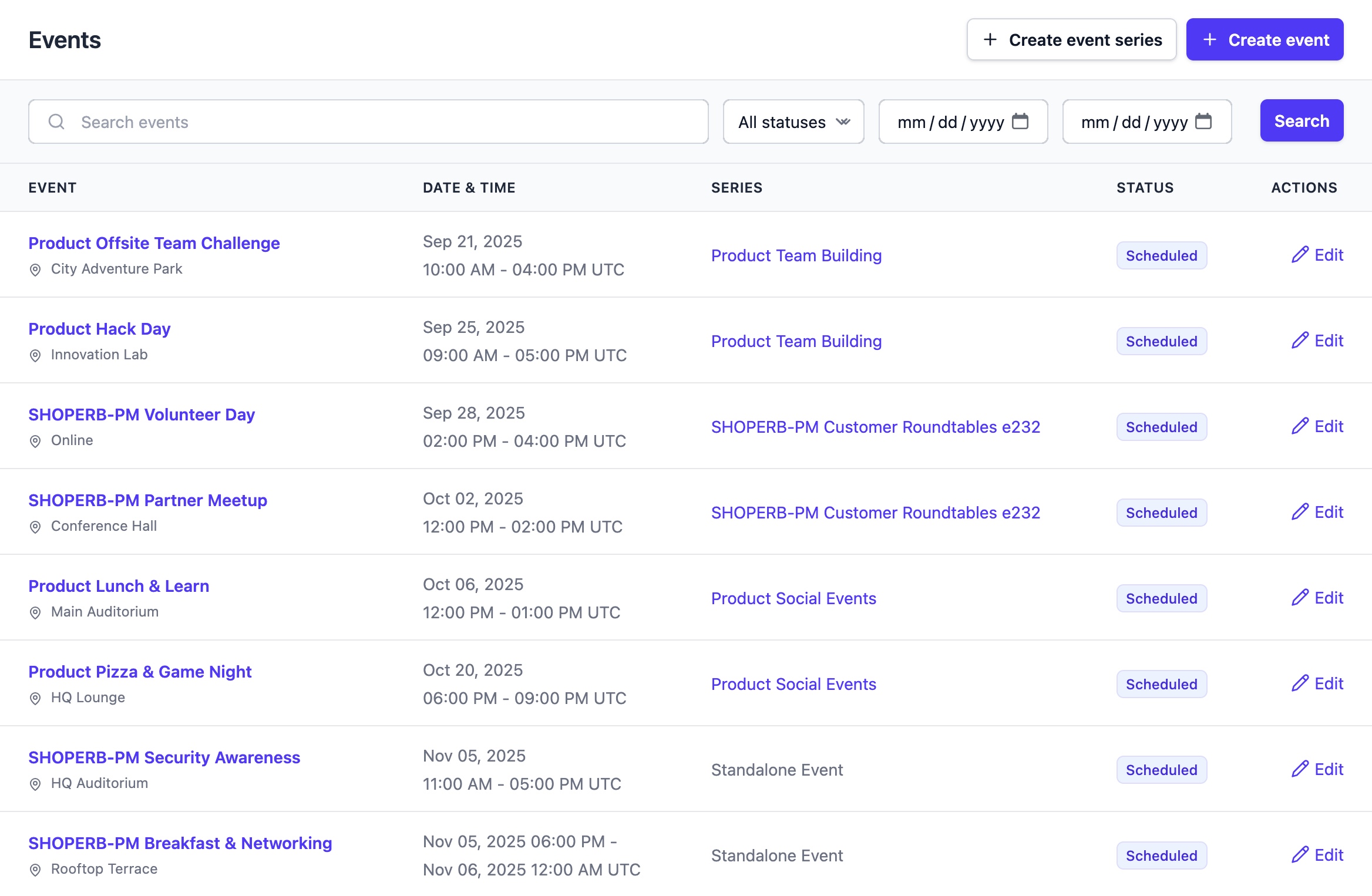Click the location pin beside City Adventure Park
Viewport: 1372px width, 896px height.
(35, 270)
